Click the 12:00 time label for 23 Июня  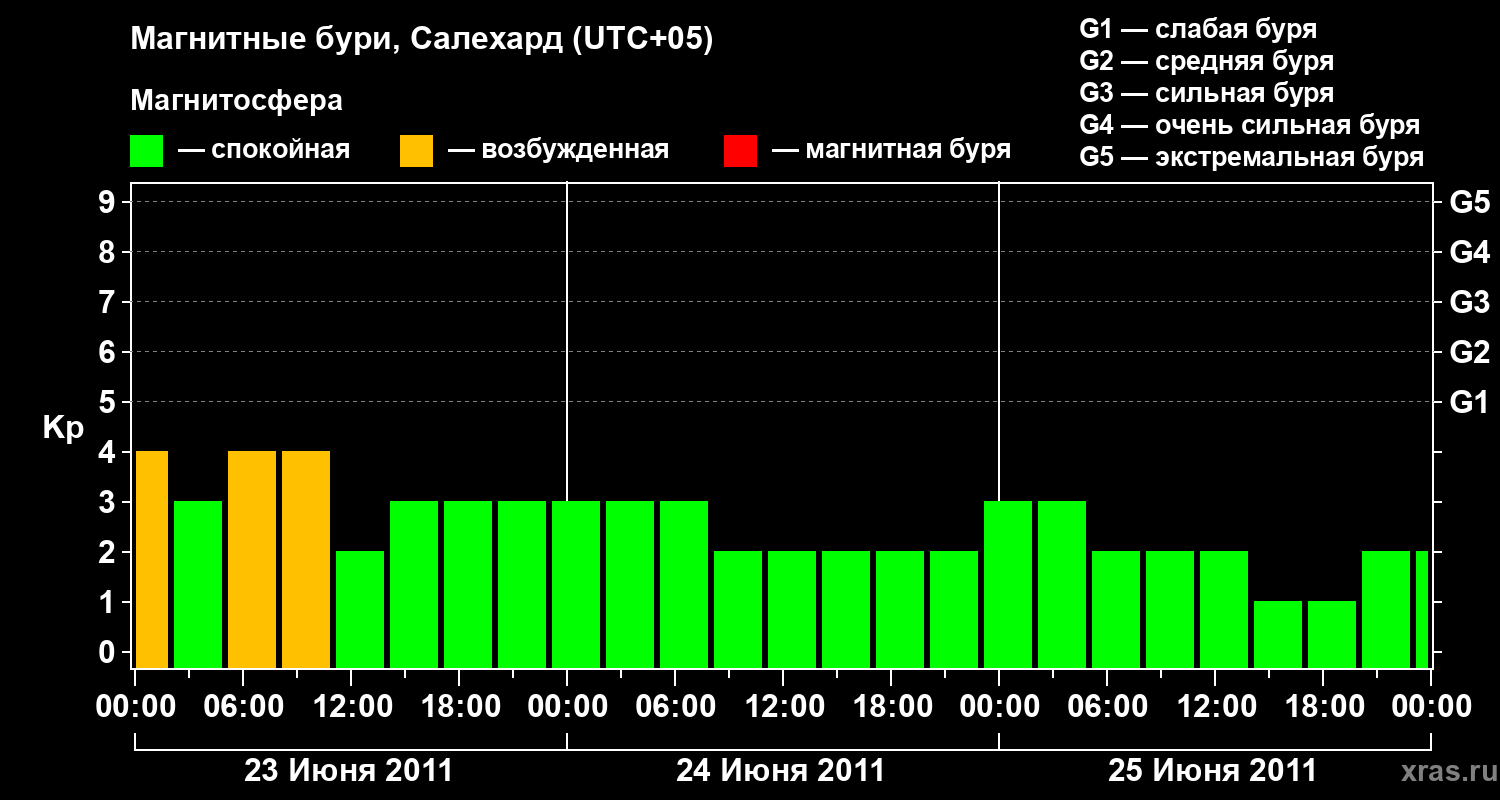pos(352,707)
